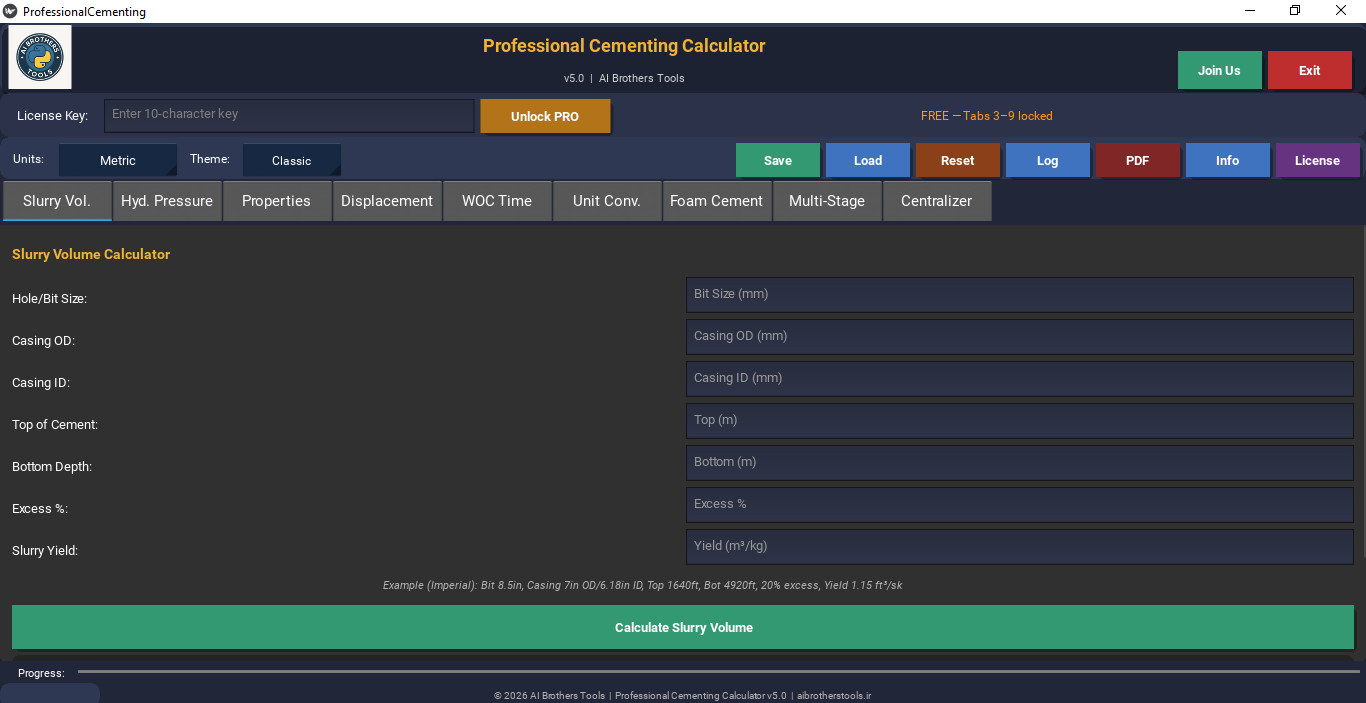This screenshot has width=1366, height=703.
Task: Open the Theme dropdown set to Classic
Action: 292,160
